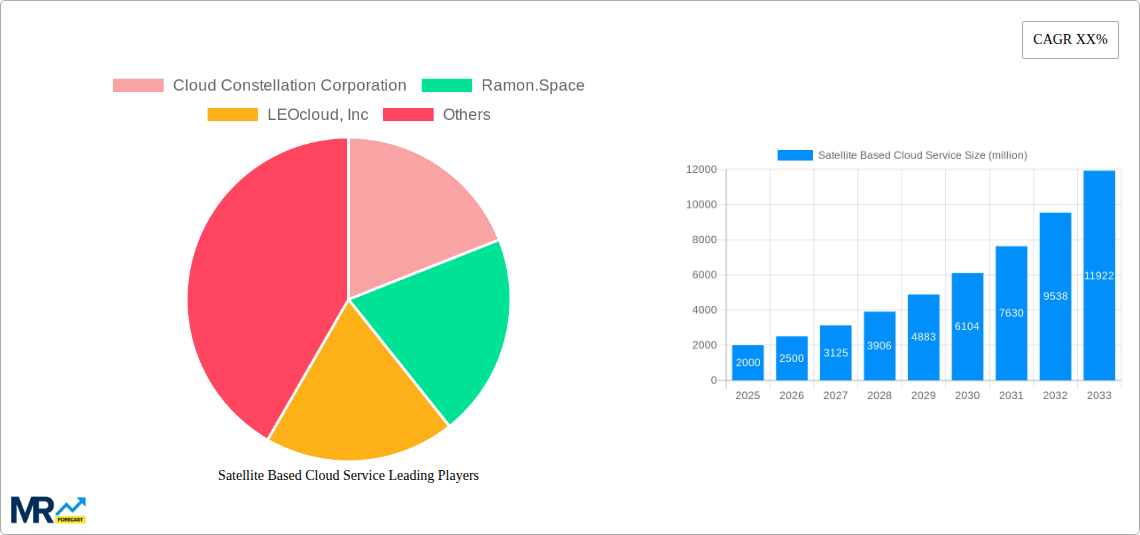Toggle the Others red legend swatch
This screenshot has width=1140, height=535.
pyautogui.click(x=408, y=115)
